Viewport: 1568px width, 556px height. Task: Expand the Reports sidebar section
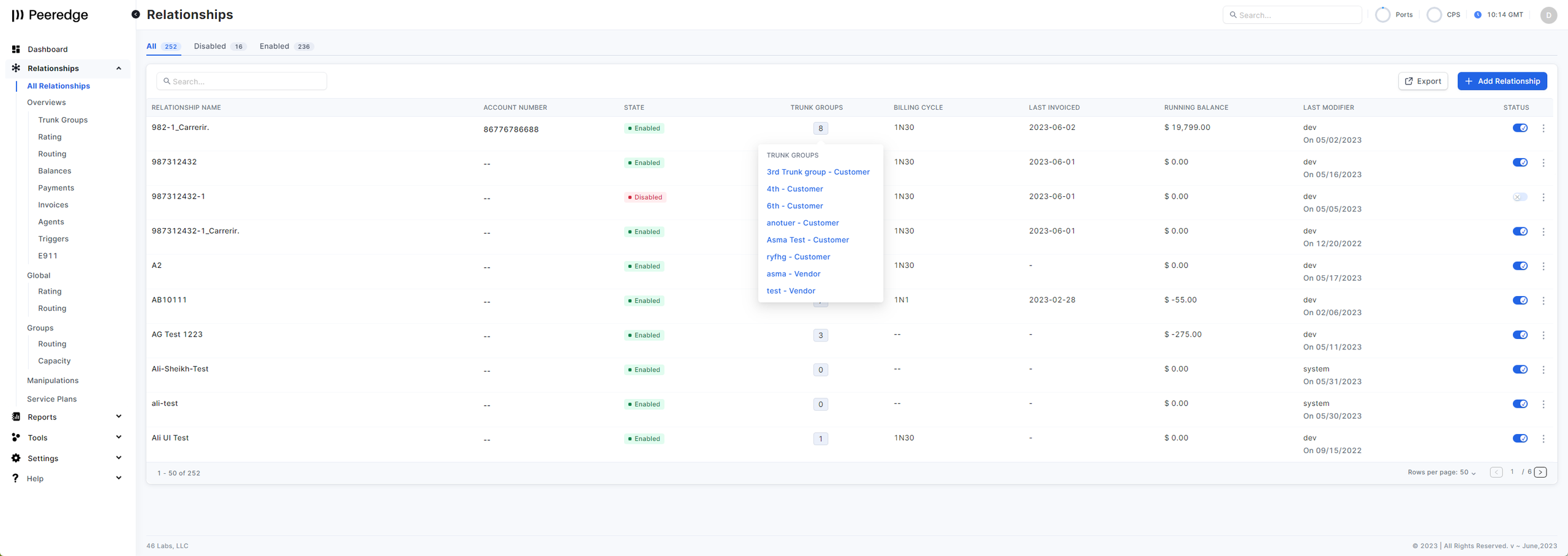(119, 417)
